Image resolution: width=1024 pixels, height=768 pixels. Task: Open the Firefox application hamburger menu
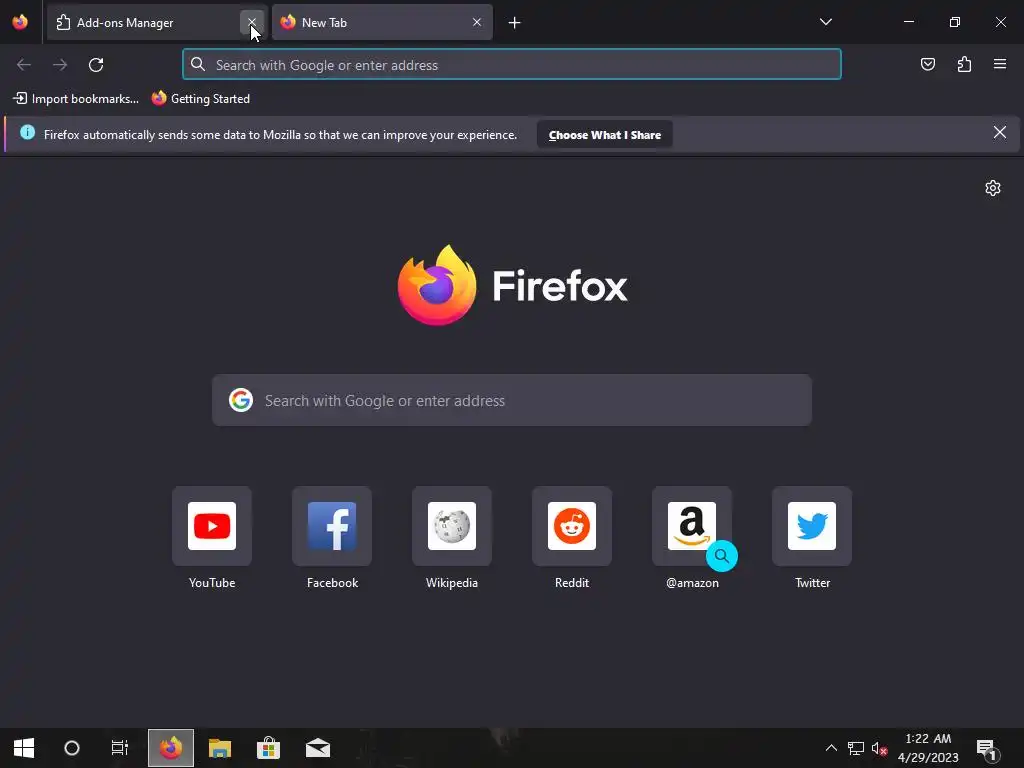[x=999, y=64]
